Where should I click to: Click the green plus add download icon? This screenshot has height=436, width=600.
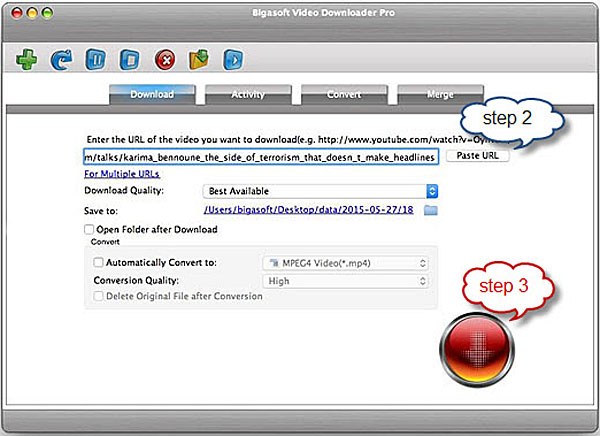(26, 59)
